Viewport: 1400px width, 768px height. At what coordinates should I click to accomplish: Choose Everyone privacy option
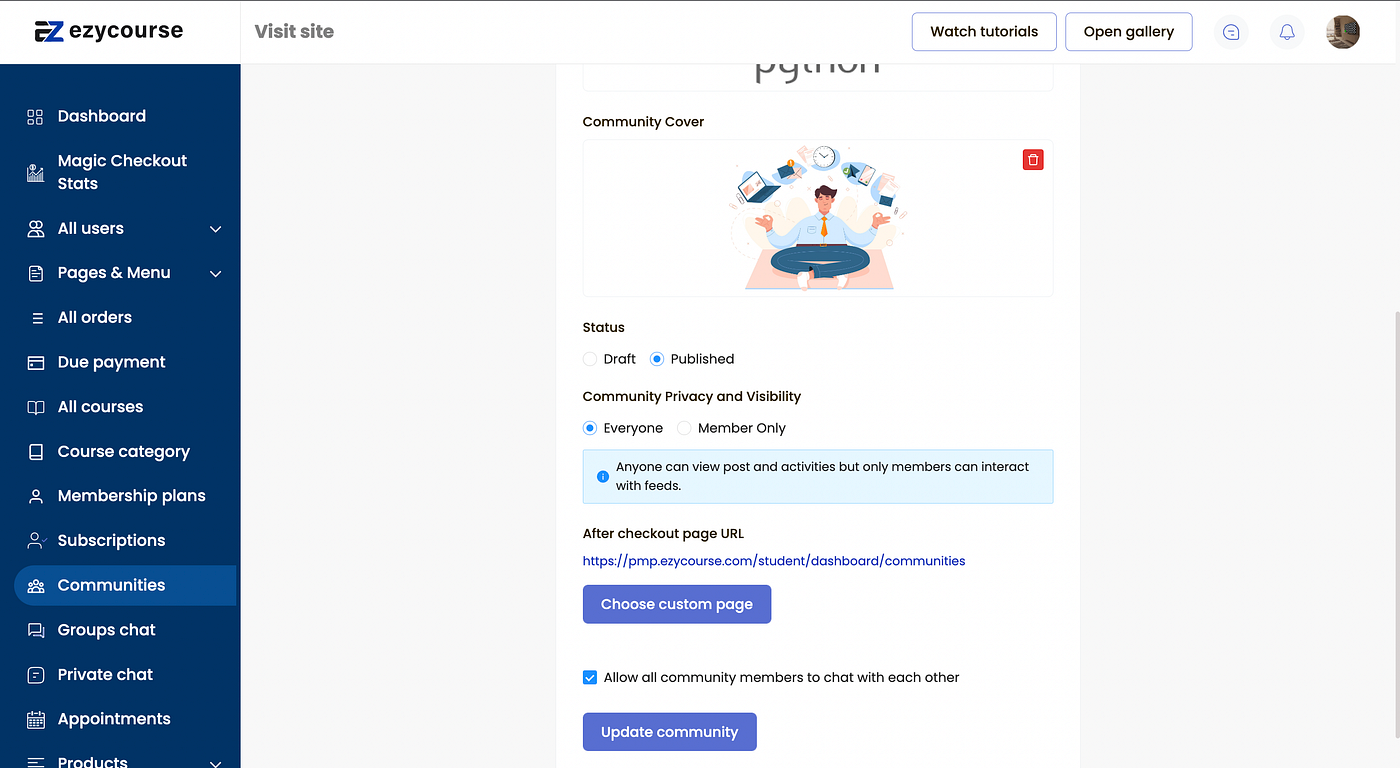590,428
